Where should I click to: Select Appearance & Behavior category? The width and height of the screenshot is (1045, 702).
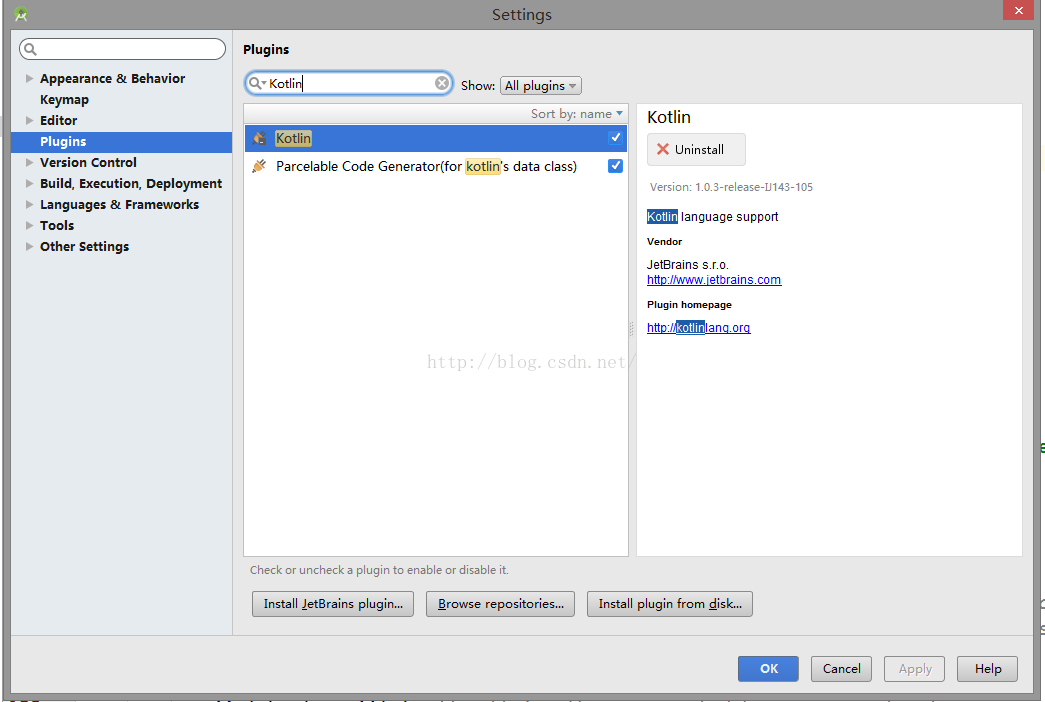pos(112,78)
